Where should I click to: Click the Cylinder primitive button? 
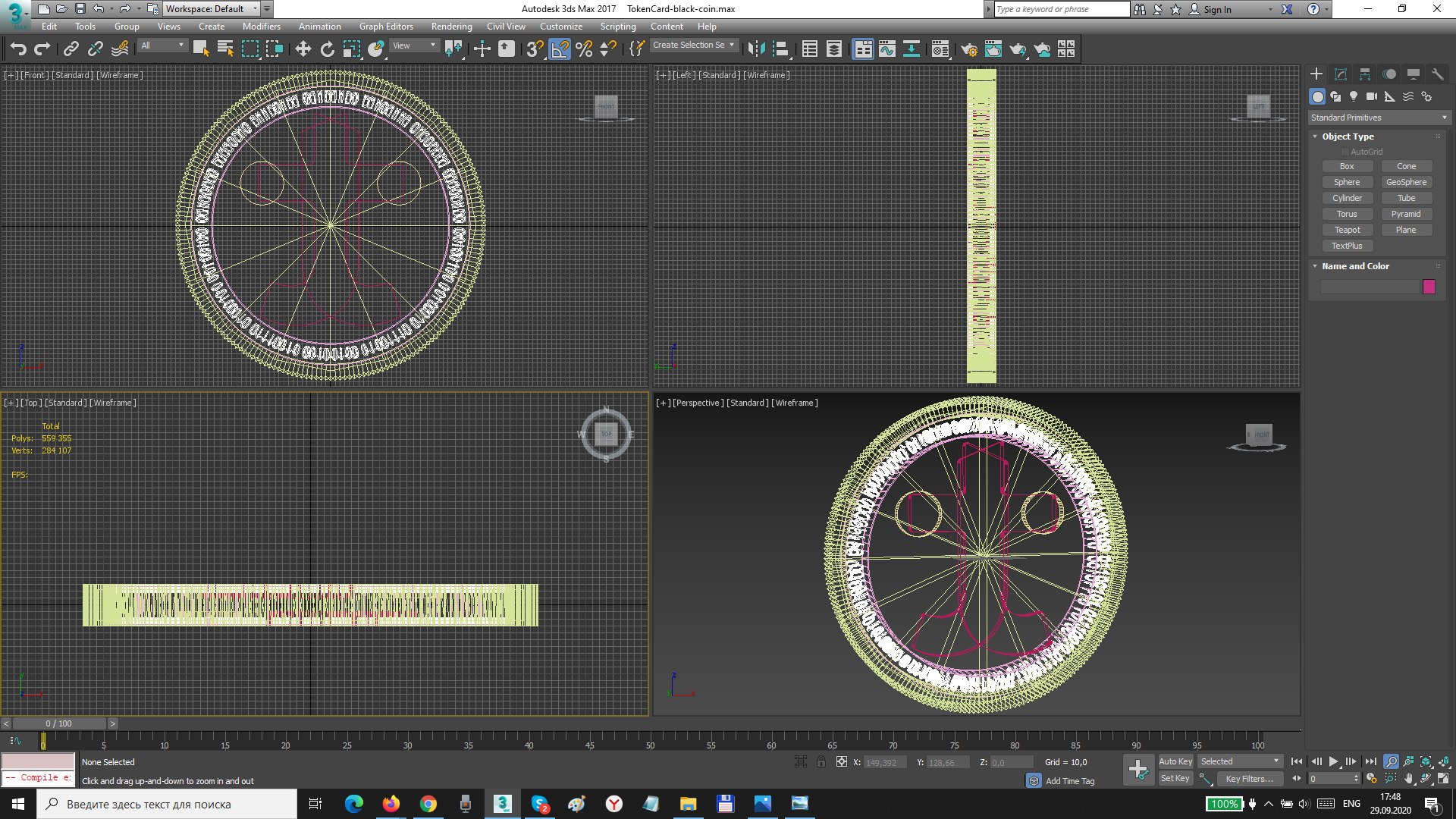pos(1347,198)
